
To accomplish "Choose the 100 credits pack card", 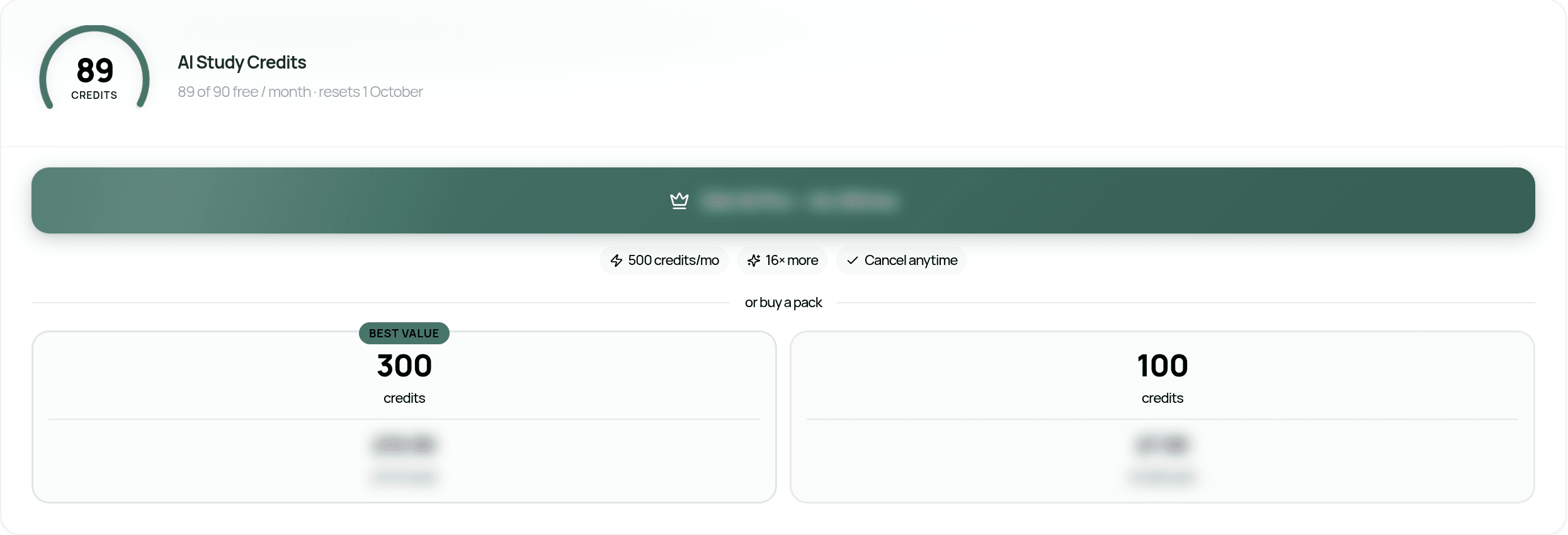I will 1162,417.
